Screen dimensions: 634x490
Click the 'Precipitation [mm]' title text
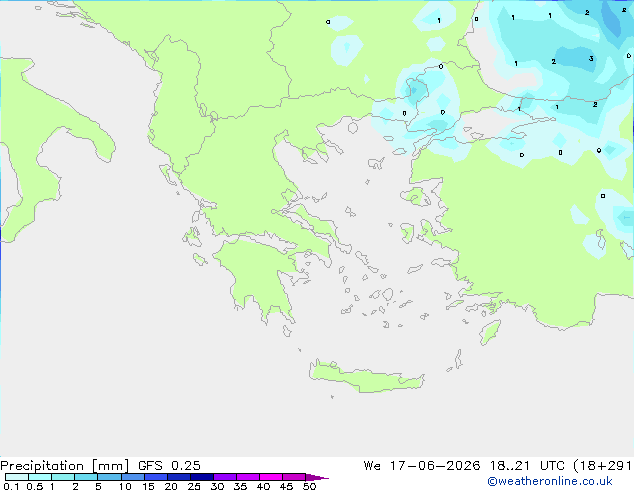[65, 466]
